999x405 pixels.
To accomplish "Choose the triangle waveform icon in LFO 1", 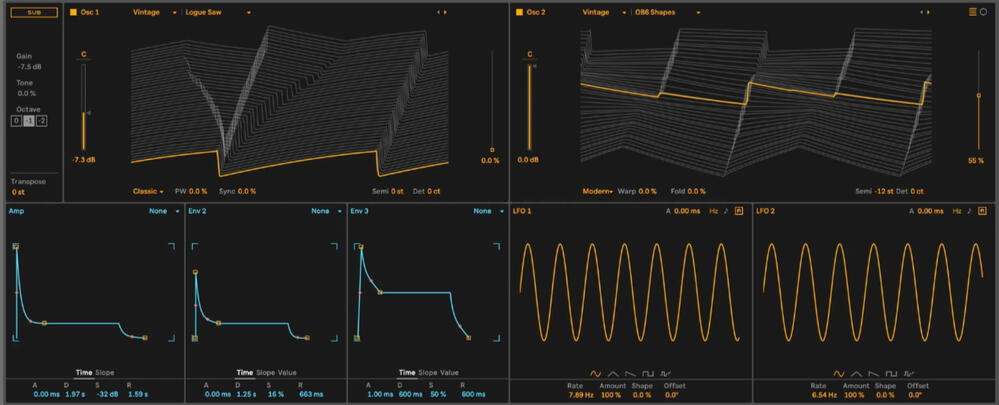I will click(615, 371).
